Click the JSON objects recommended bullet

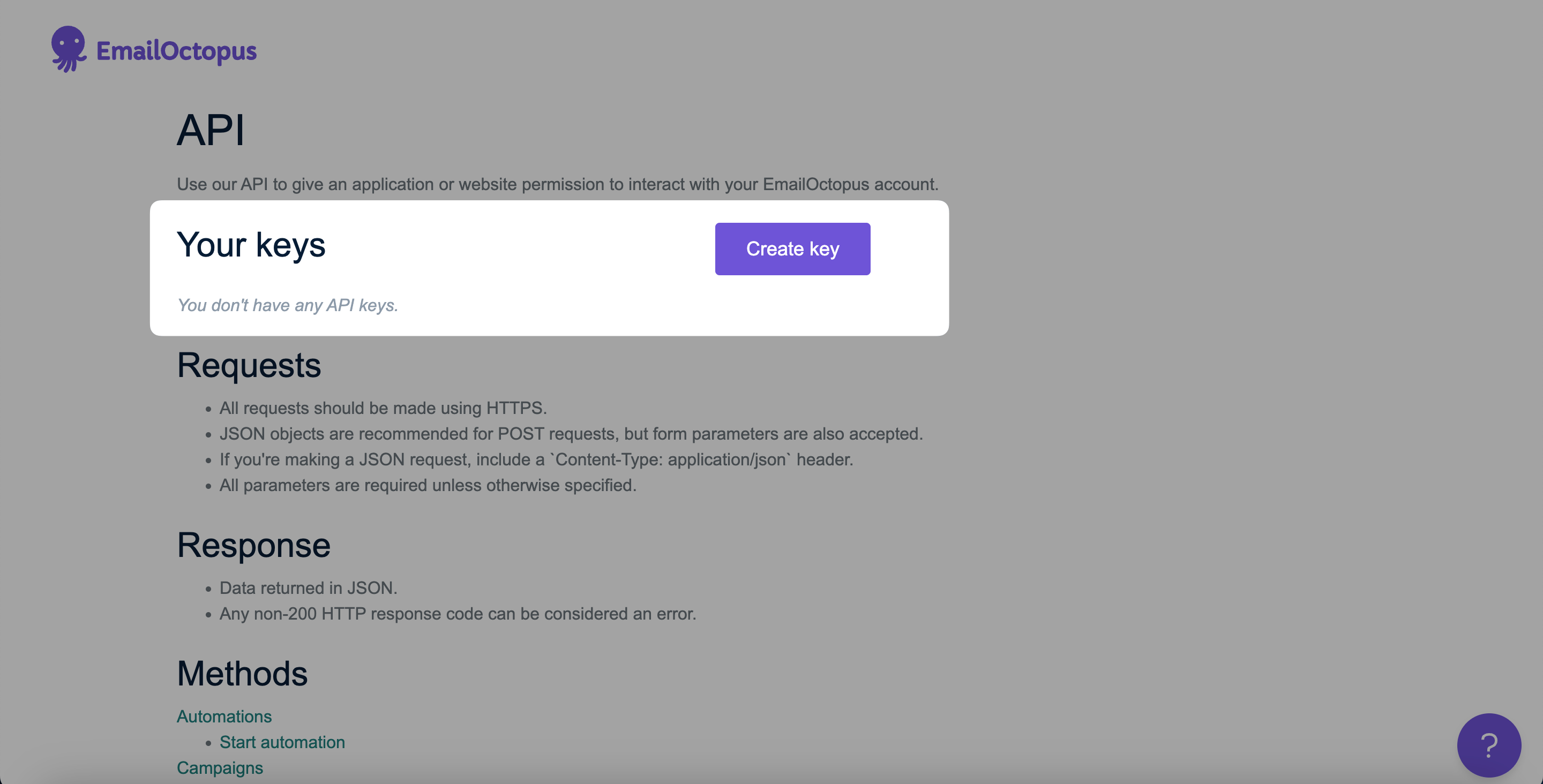click(x=571, y=434)
